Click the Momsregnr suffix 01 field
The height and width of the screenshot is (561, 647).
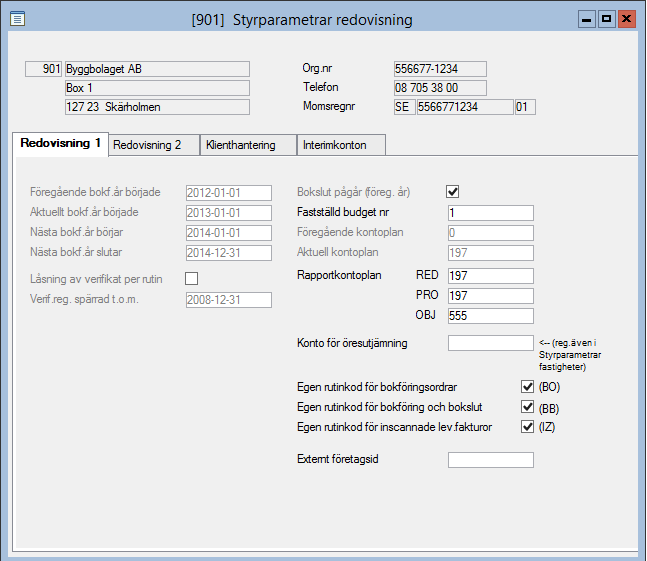coord(525,107)
